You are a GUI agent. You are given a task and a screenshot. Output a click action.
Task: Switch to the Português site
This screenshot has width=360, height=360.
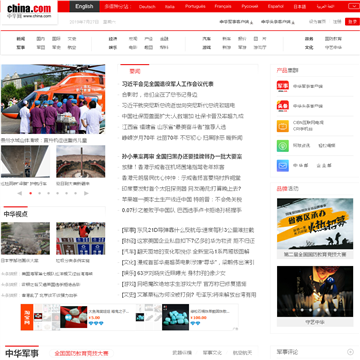(x=195, y=6)
